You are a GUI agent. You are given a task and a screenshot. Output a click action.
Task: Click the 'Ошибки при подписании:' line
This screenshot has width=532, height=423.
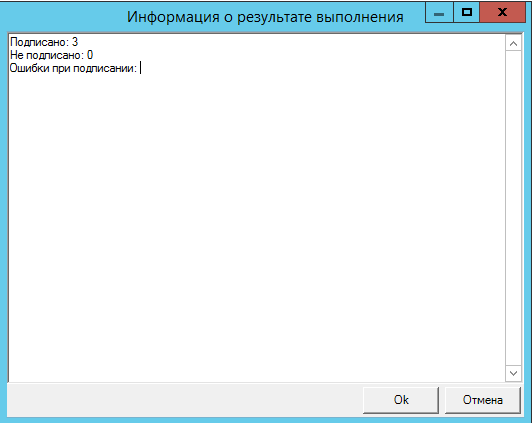(73, 68)
